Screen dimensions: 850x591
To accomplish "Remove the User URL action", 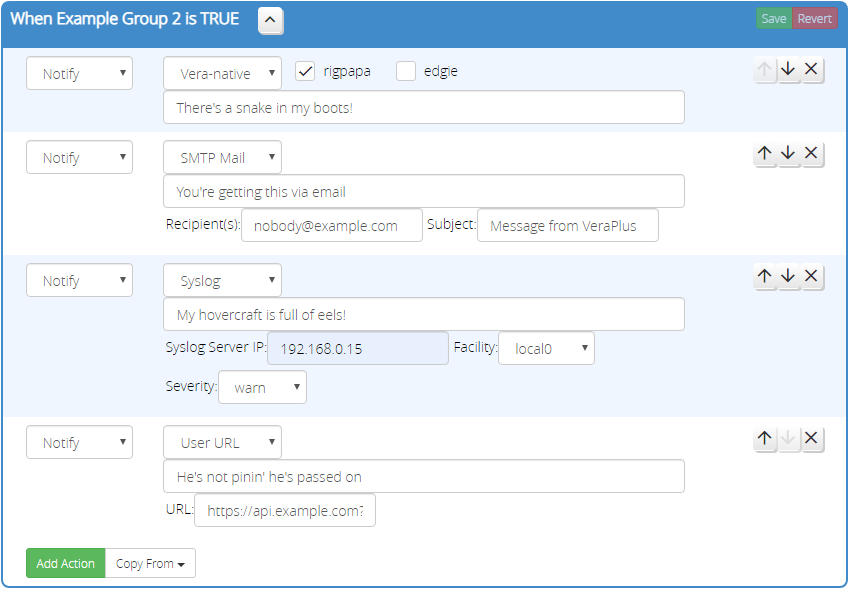I will (x=811, y=438).
